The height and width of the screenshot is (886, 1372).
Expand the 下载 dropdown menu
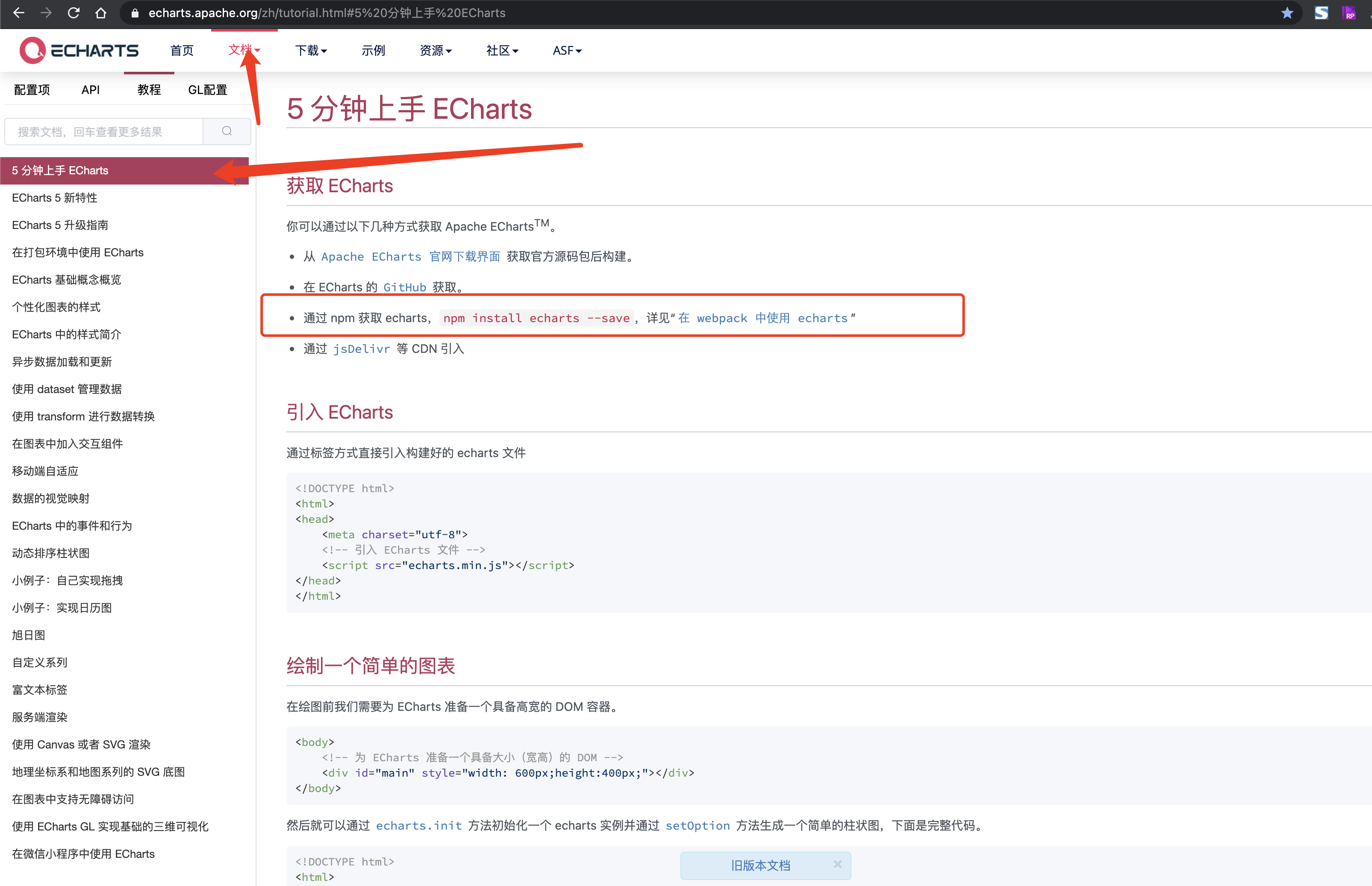[x=311, y=51]
